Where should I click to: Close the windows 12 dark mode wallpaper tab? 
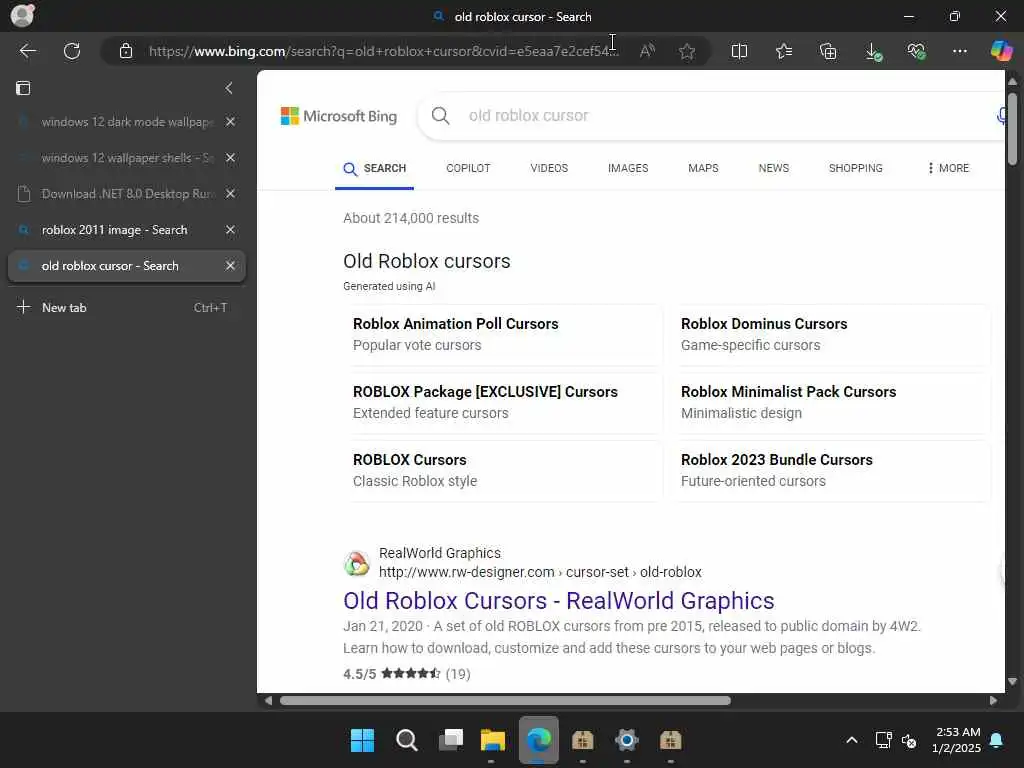pyautogui.click(x=230, y=121)
